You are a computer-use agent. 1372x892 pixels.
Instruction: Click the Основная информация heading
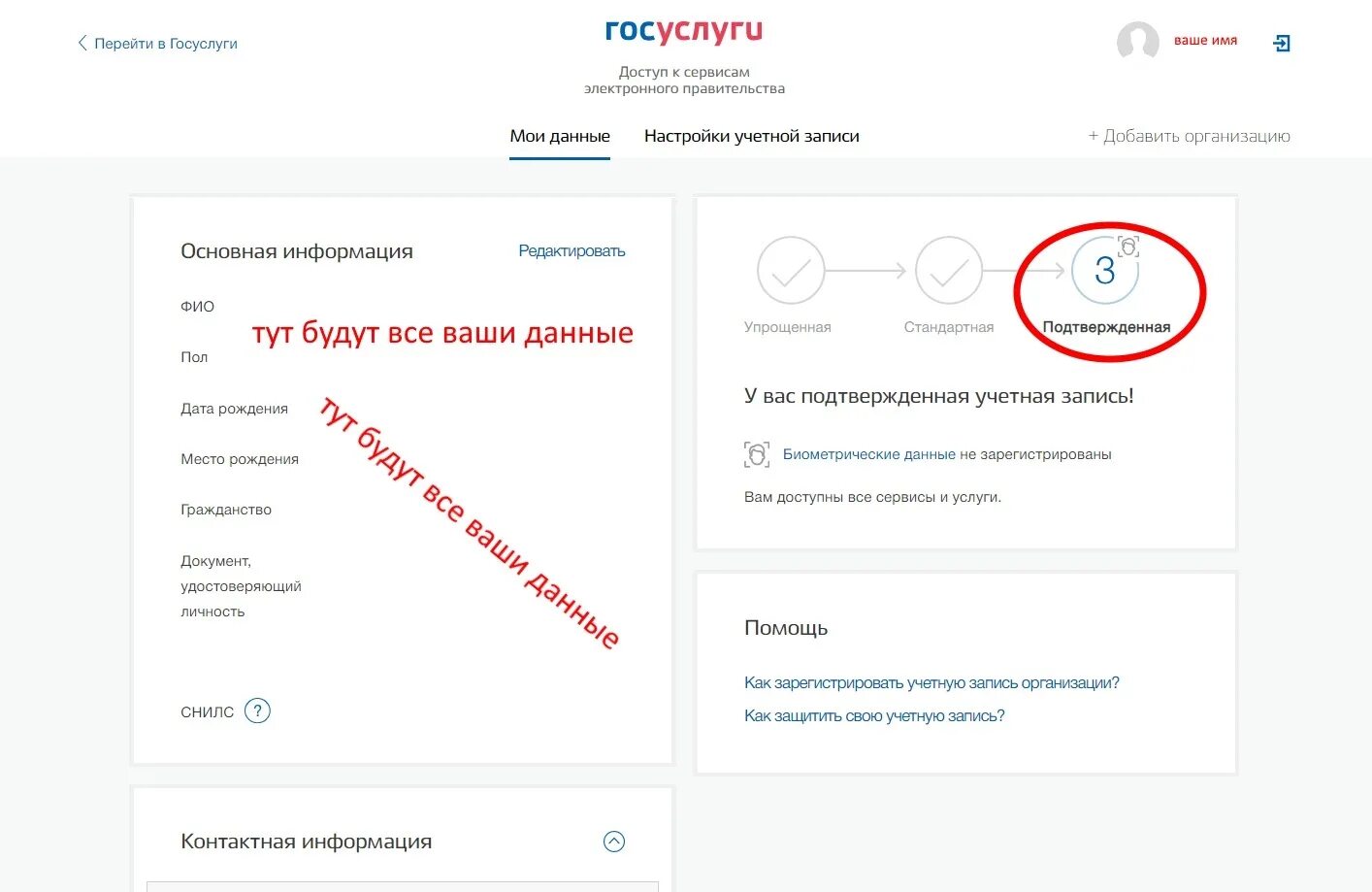[297, 251]
